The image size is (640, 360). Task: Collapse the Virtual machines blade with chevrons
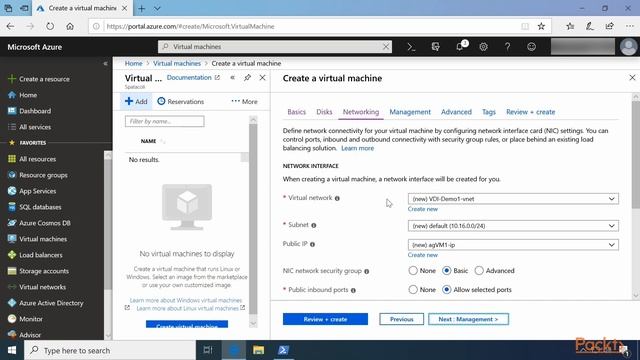232,78
